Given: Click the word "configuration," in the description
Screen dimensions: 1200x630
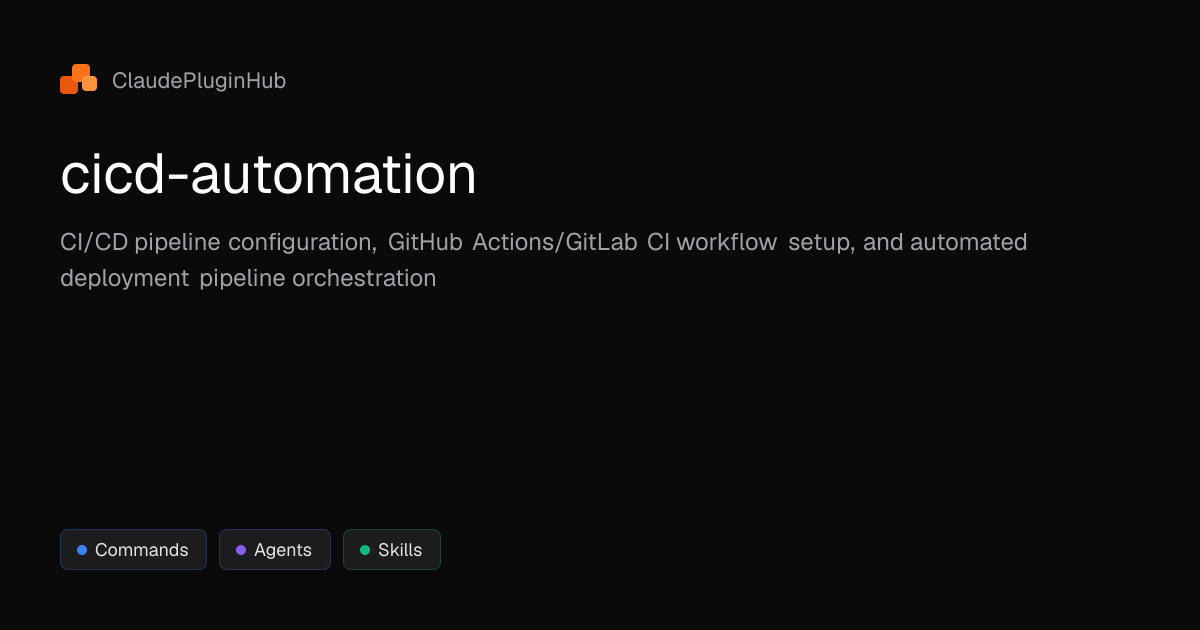Looking at the screenshot, I should (x=302, y=242).
